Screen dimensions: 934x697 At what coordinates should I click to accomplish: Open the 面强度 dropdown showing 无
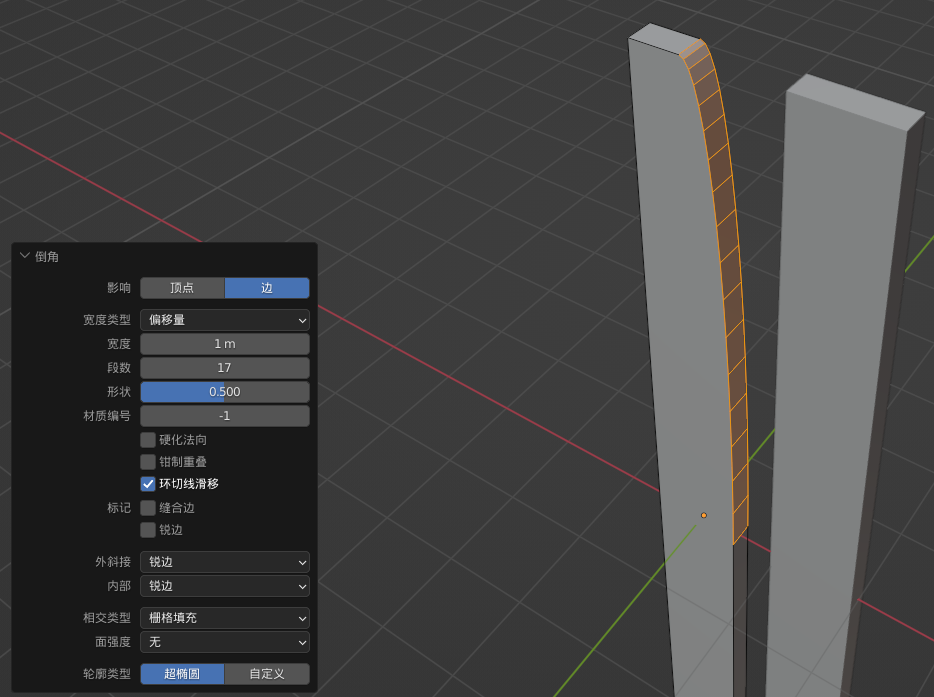pos(225,642)
